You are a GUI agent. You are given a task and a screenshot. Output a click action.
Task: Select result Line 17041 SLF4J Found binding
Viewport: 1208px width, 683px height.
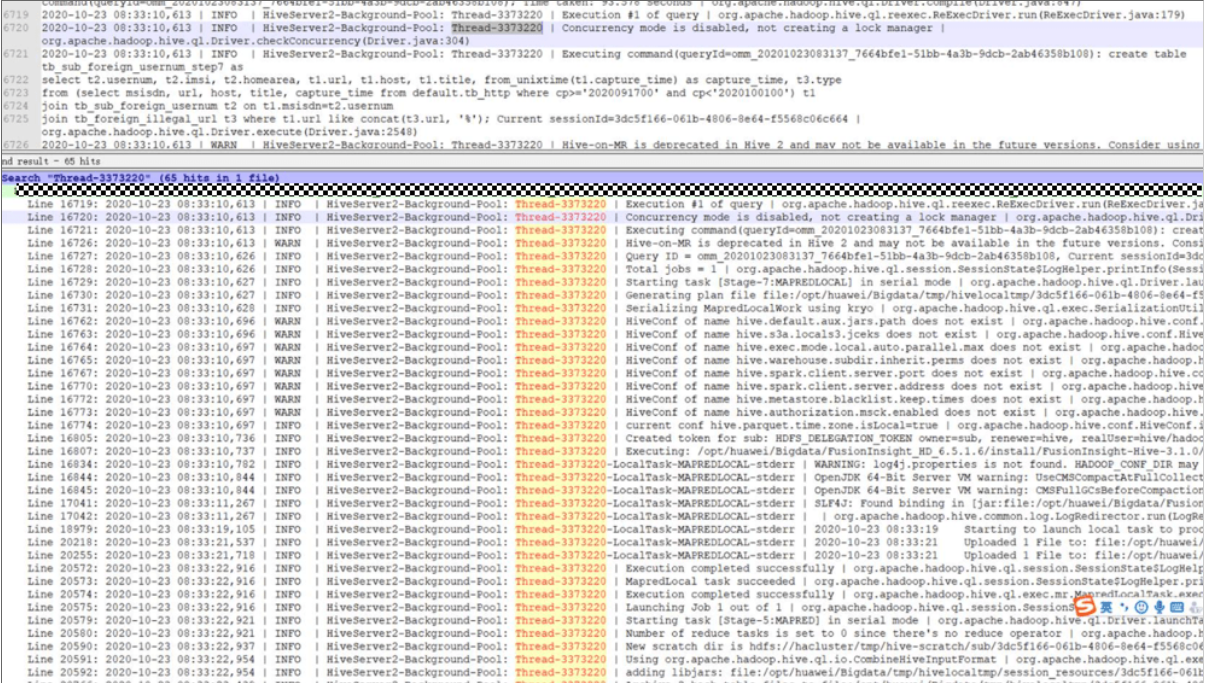(604, 503)
